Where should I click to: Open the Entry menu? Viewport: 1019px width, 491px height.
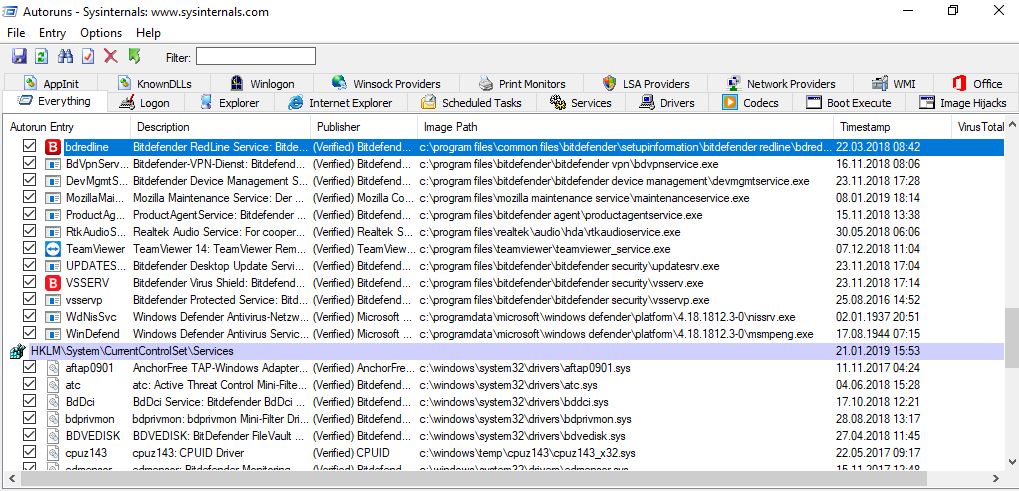pos(53,33)
